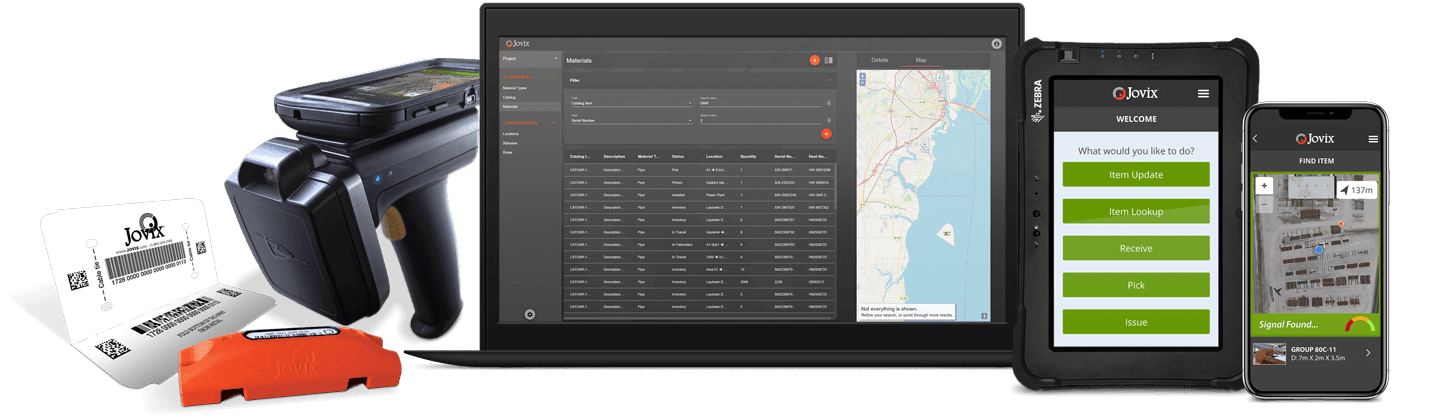
Task: Click the orange add button beside Materials
Action: point(815,61)
